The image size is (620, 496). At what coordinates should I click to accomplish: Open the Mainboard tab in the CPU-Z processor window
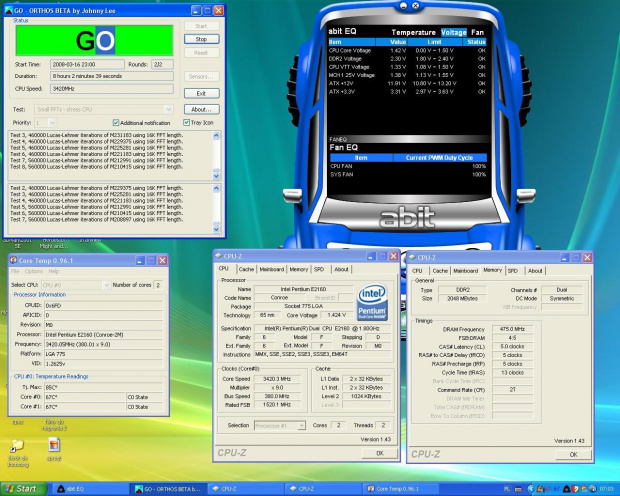click(272, 269)
